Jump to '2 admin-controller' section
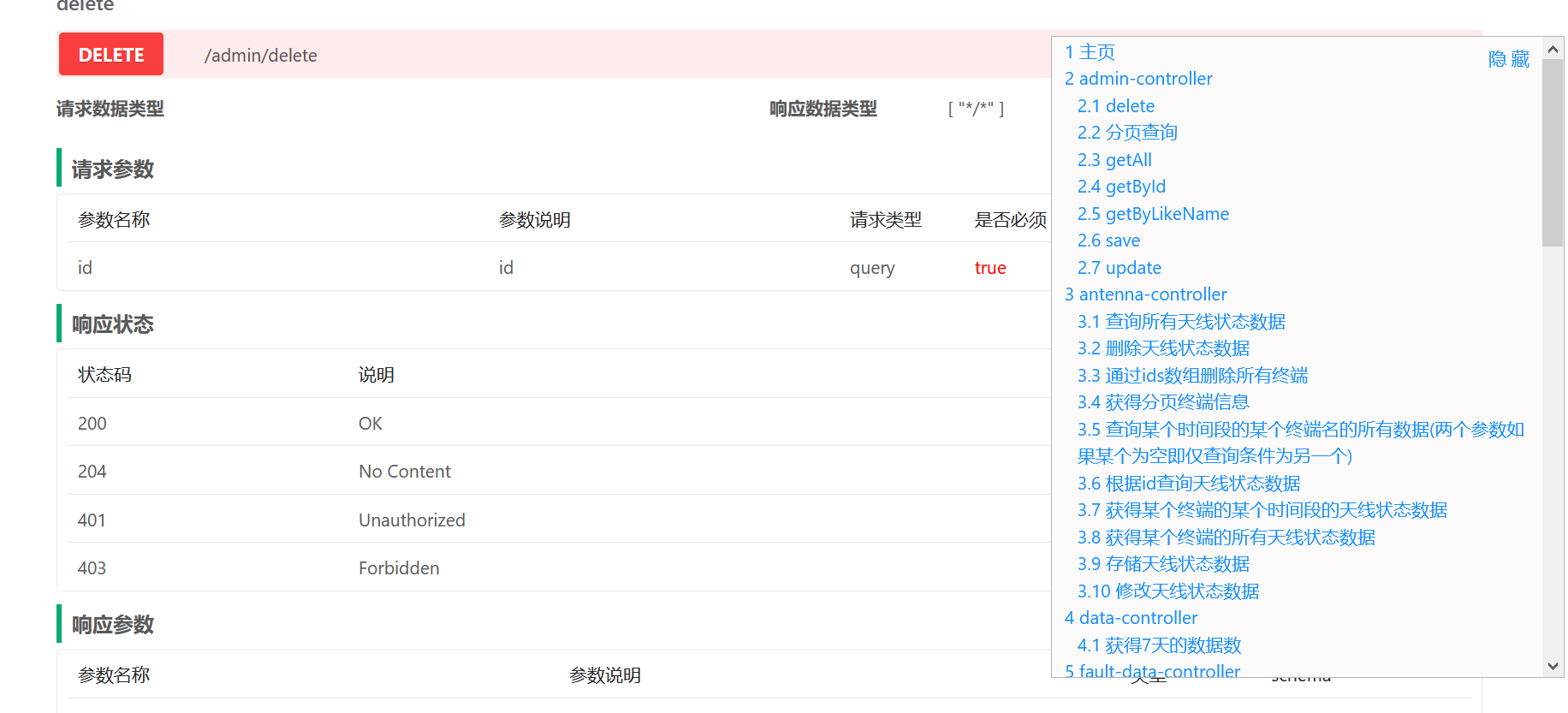The width and height of the screenshot is (1568, 713). click(1138, 79)
